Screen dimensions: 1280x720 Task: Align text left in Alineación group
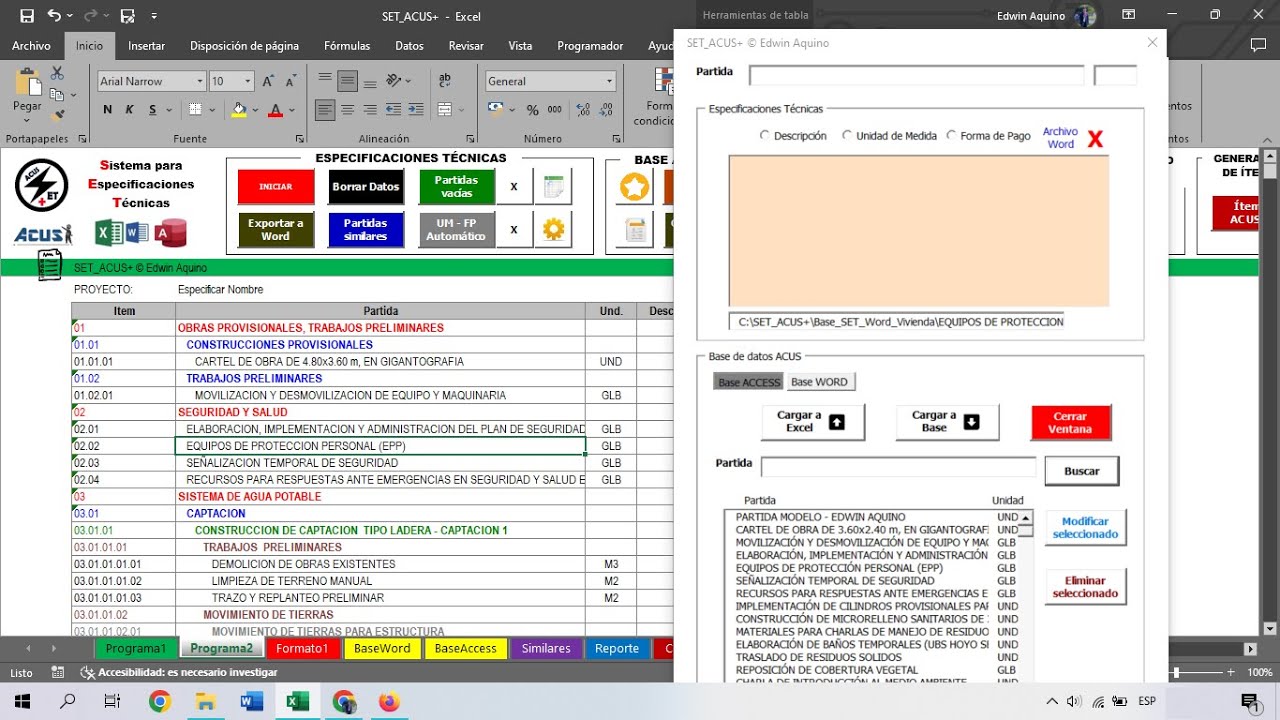click(x=325, y=110)
